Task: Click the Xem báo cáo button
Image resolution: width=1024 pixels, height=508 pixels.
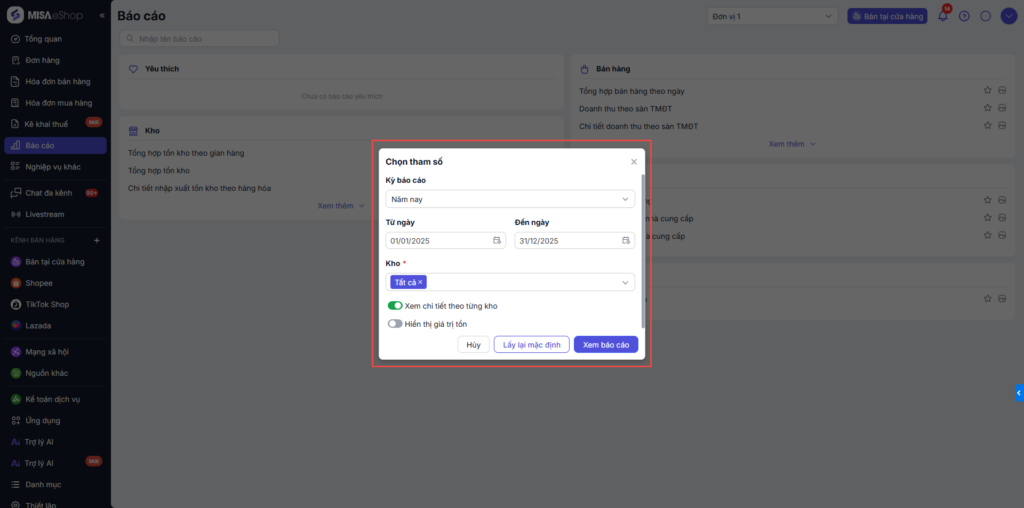Action: tap(605, 345)
